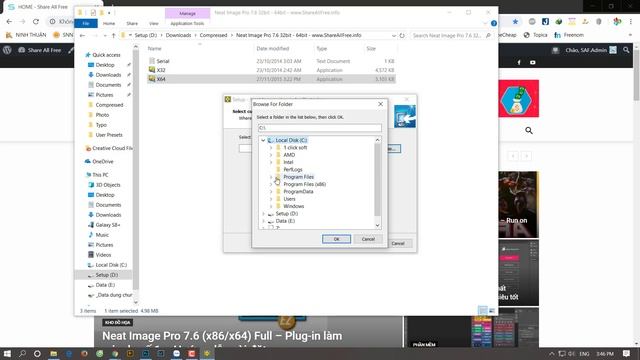The width and height of the screenshot is (640, 360).
Task: Collapse the Local Disk (C:) tree node
Action: click(263, 140)
